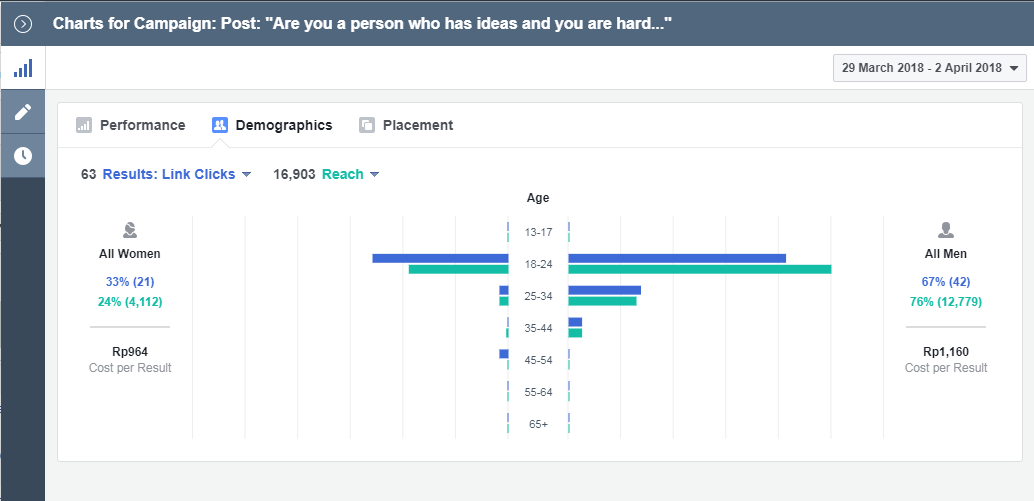
Task: Click the women 18-24 blue bar
Action: click(441, 258)
